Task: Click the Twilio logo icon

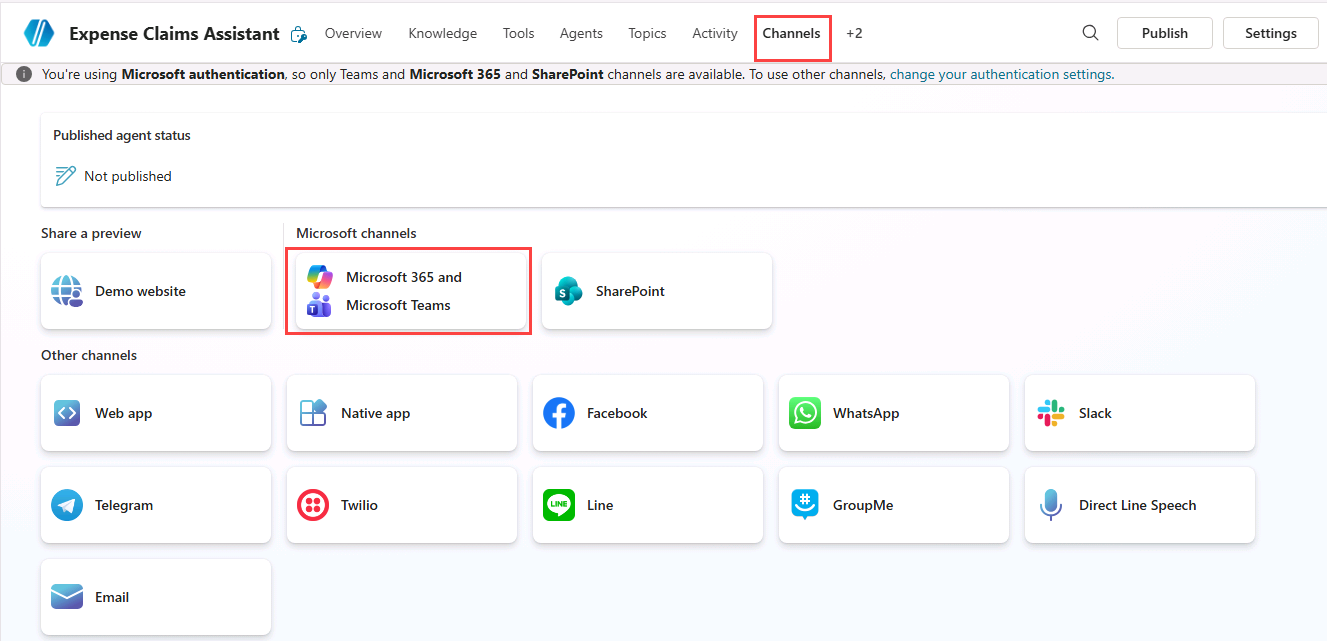Action: pos(313,505)
